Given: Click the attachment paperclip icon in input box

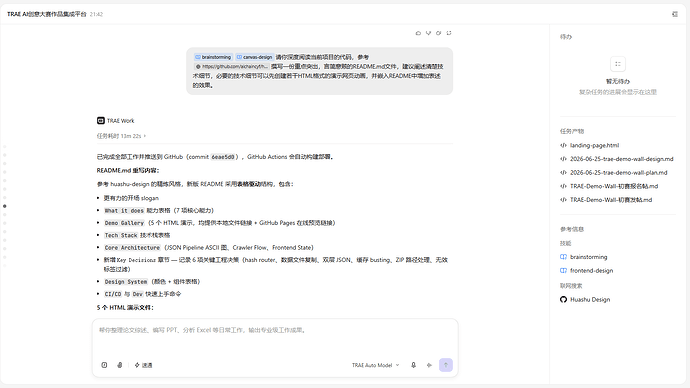Looking at the screenshot, I should [x=120, y=365].
